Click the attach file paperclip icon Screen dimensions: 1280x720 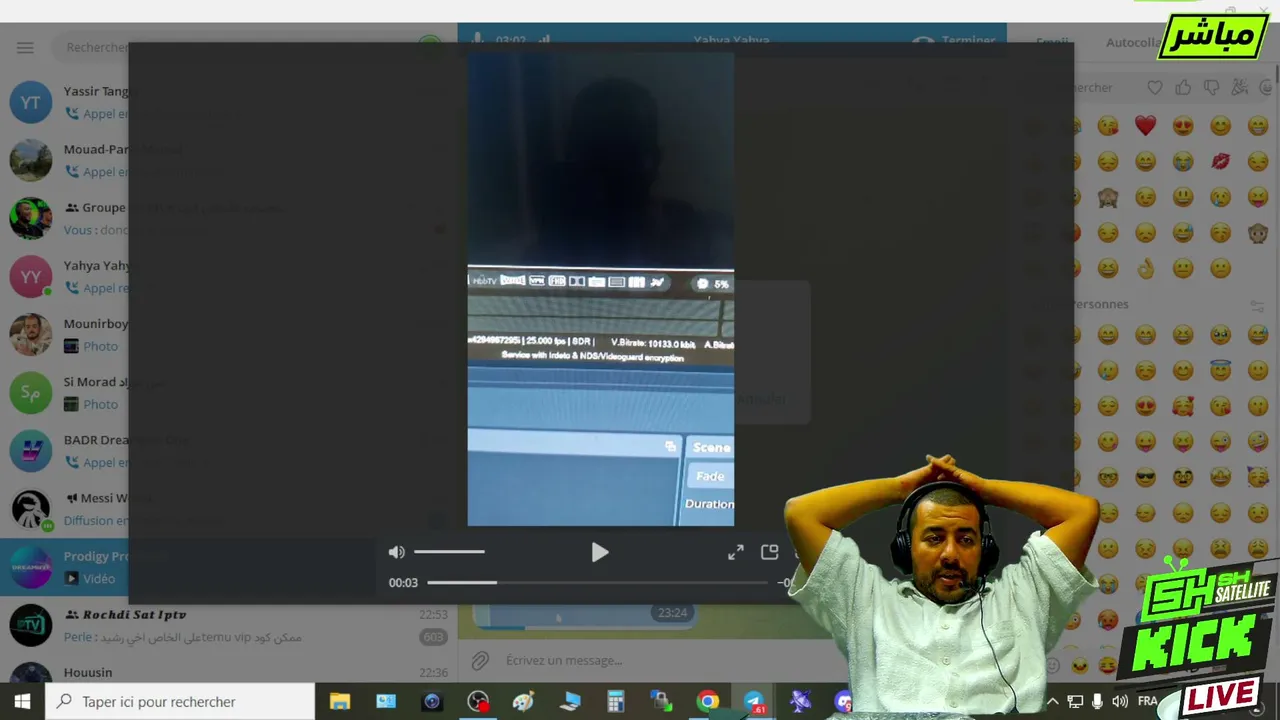481,660
